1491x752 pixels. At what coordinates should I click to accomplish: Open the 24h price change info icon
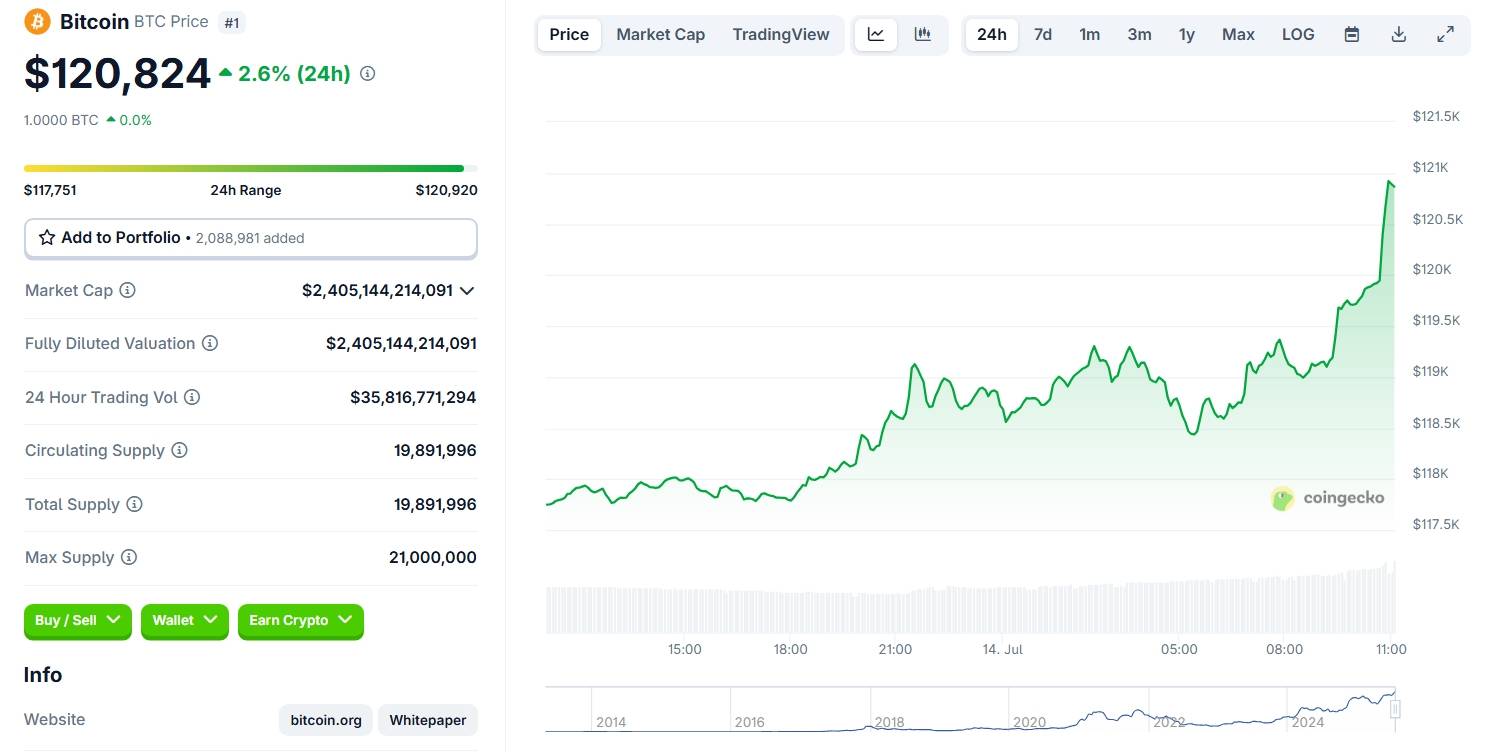(x=368, y=73)
